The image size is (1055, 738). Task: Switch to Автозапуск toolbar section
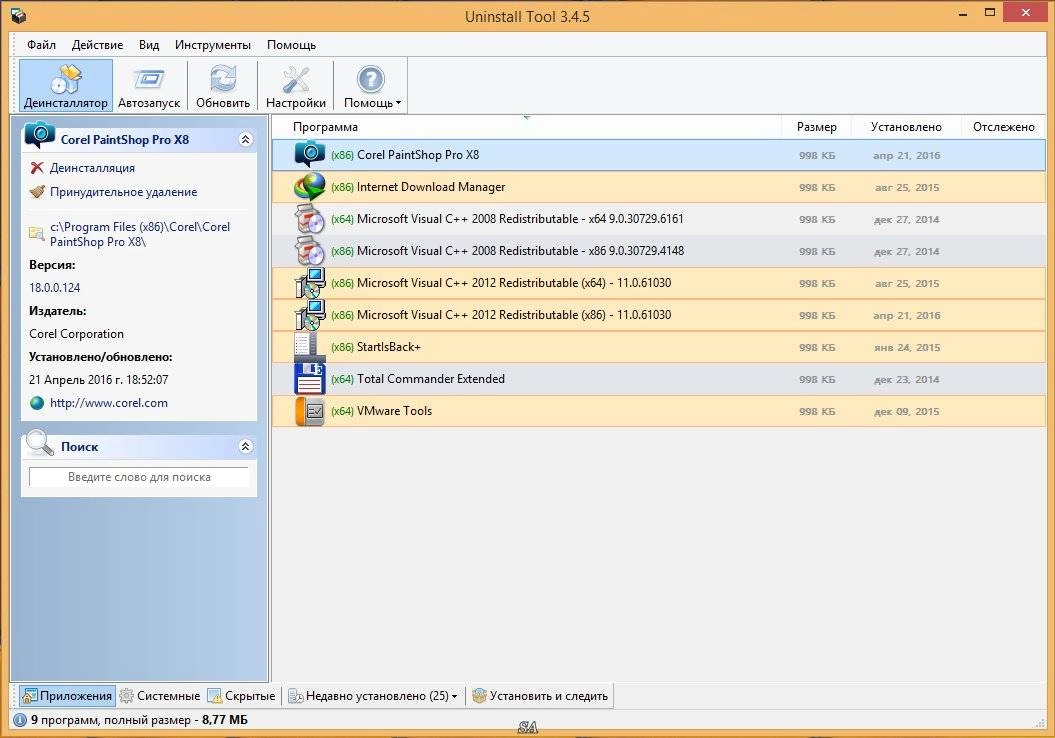pos(149,85)
